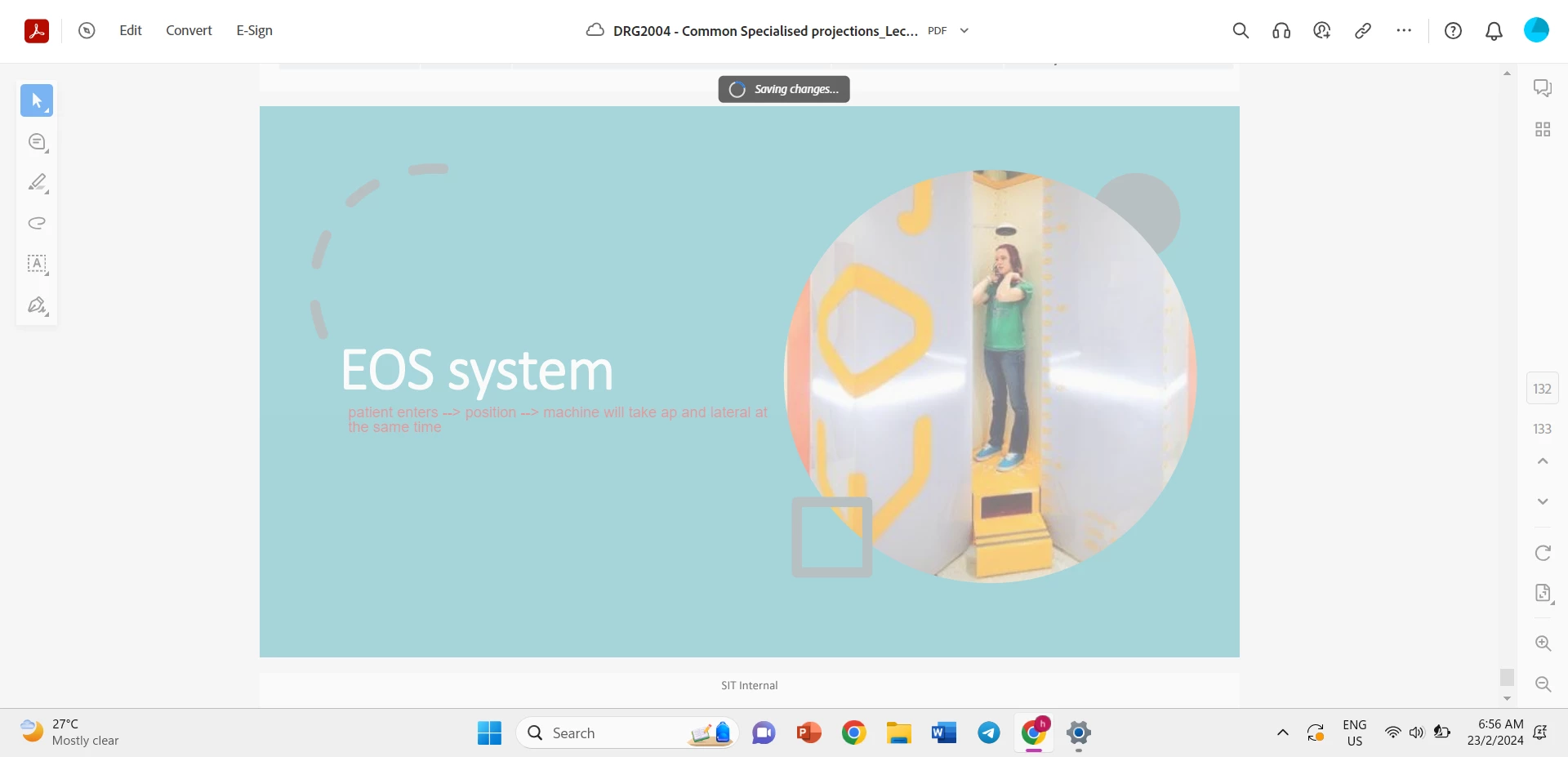This screenshot has width=1568, height=757.
Task: Open the purple video chat app in taskbar
Action: [x=764, y=733]
